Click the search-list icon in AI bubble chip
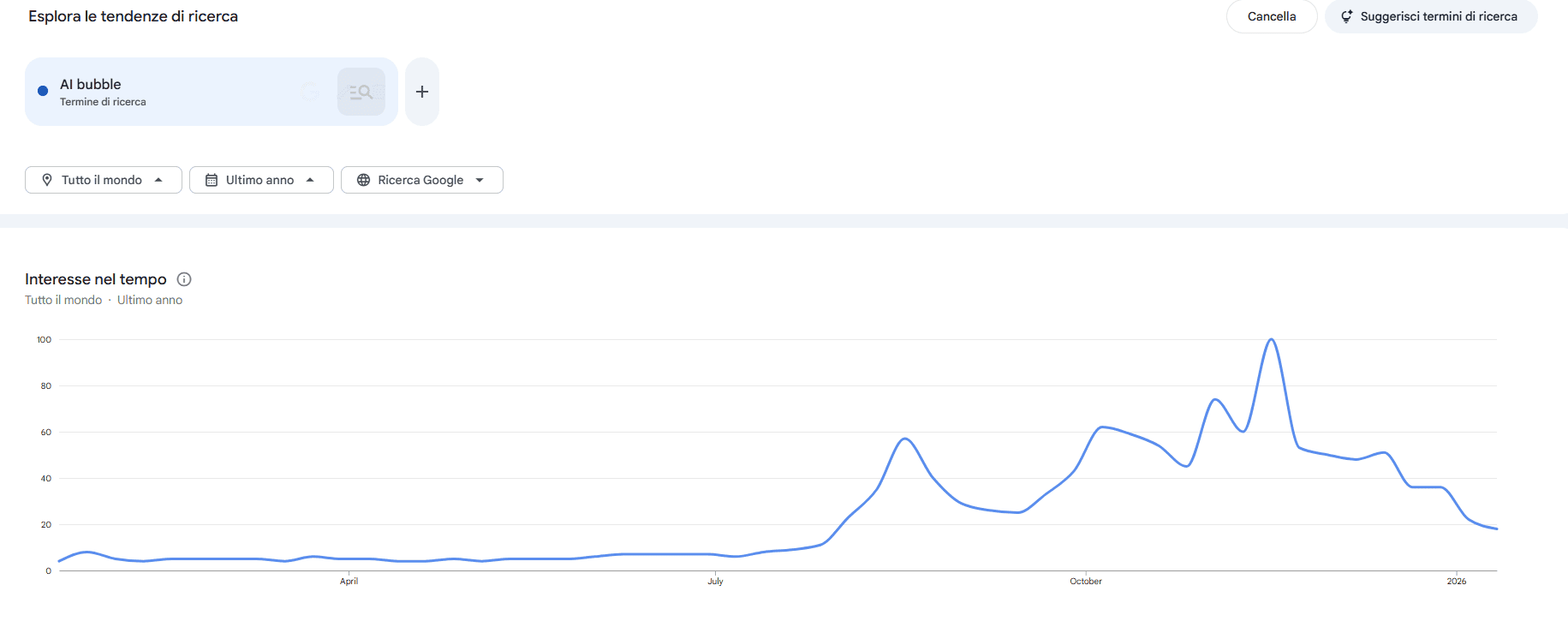Viewport: 1568px width, 633px height. (x=361, y=92)
